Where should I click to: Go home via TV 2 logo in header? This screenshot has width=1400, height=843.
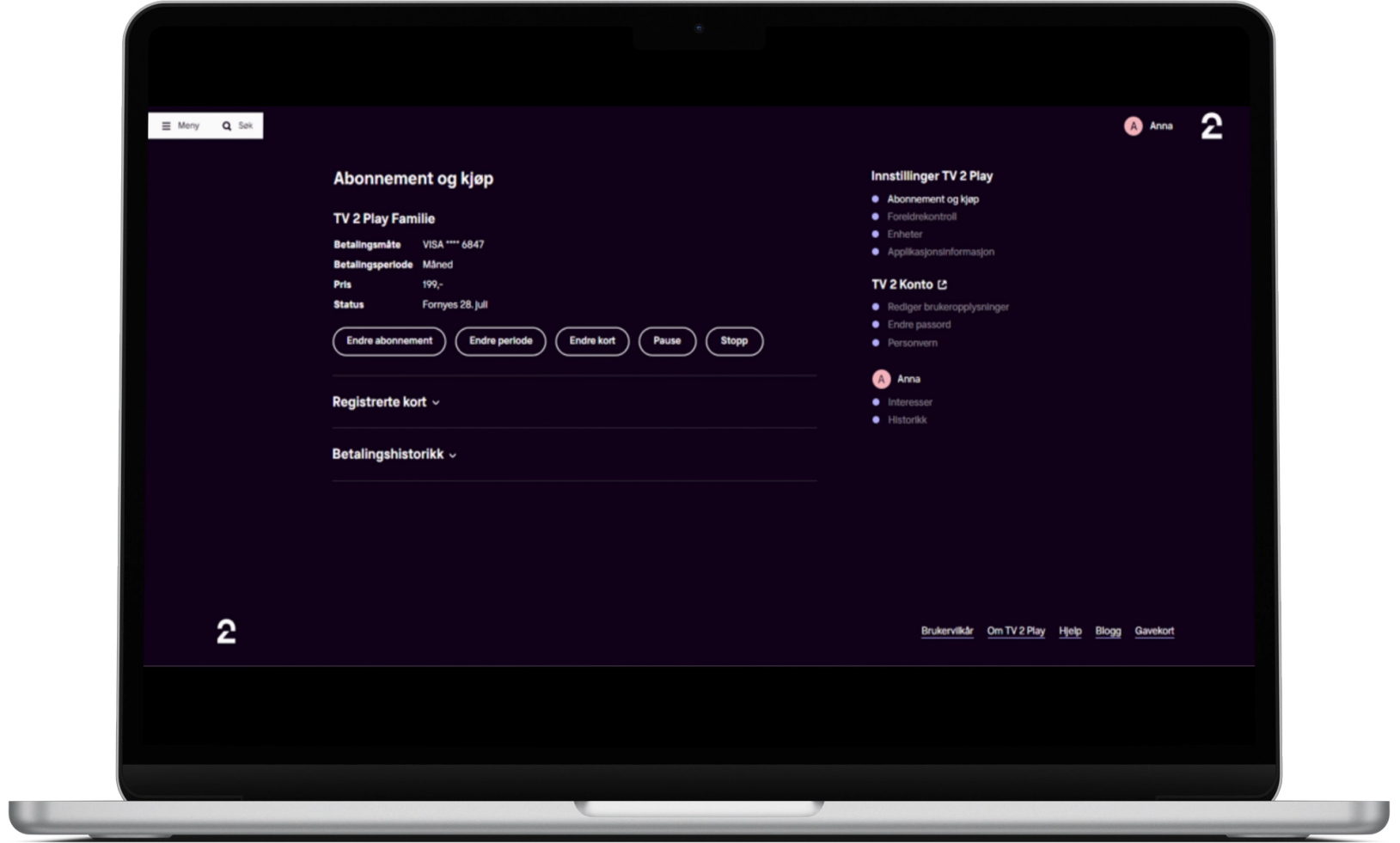[1211, 126]
